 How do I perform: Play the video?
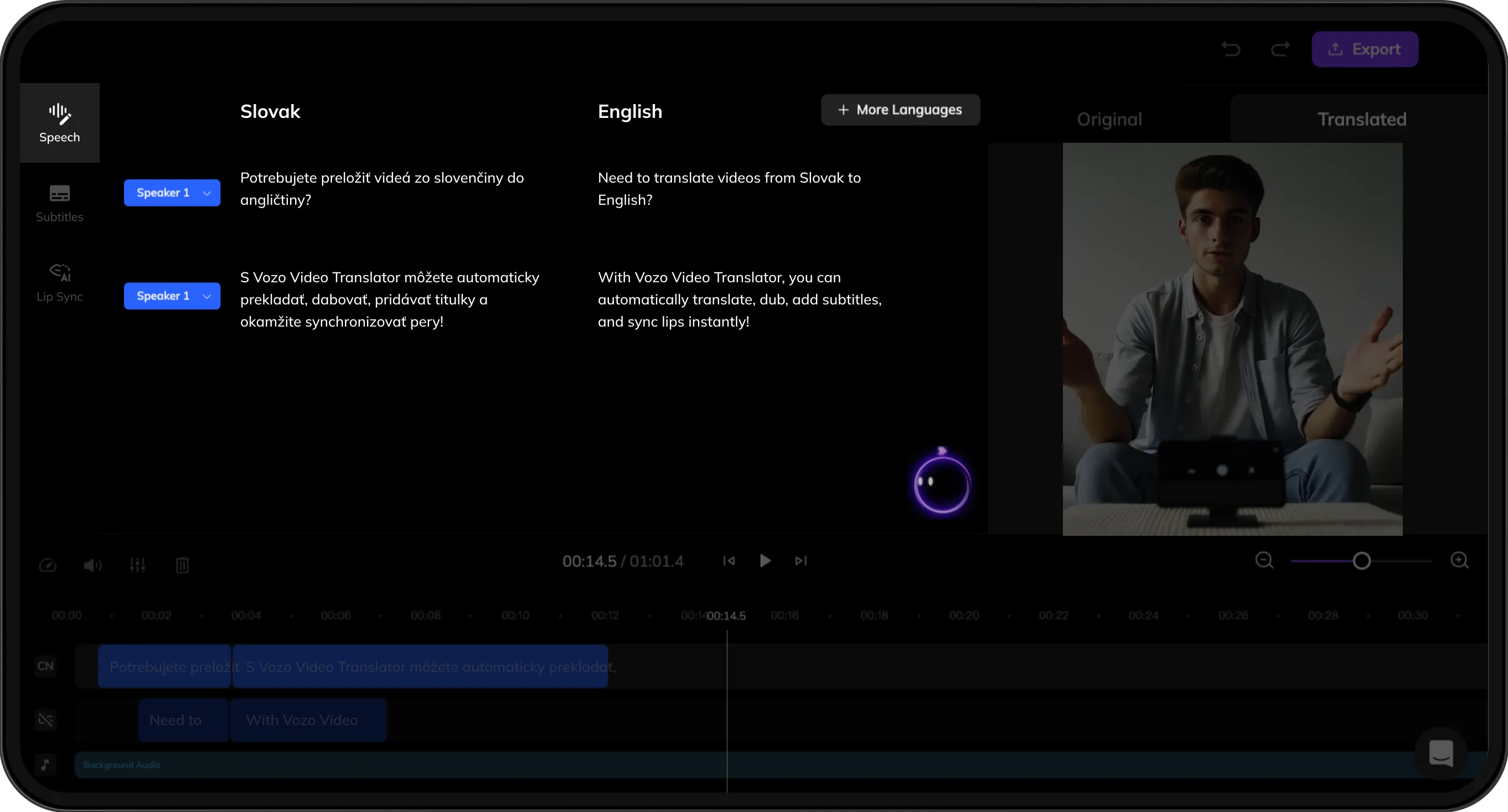pos(765,561)
